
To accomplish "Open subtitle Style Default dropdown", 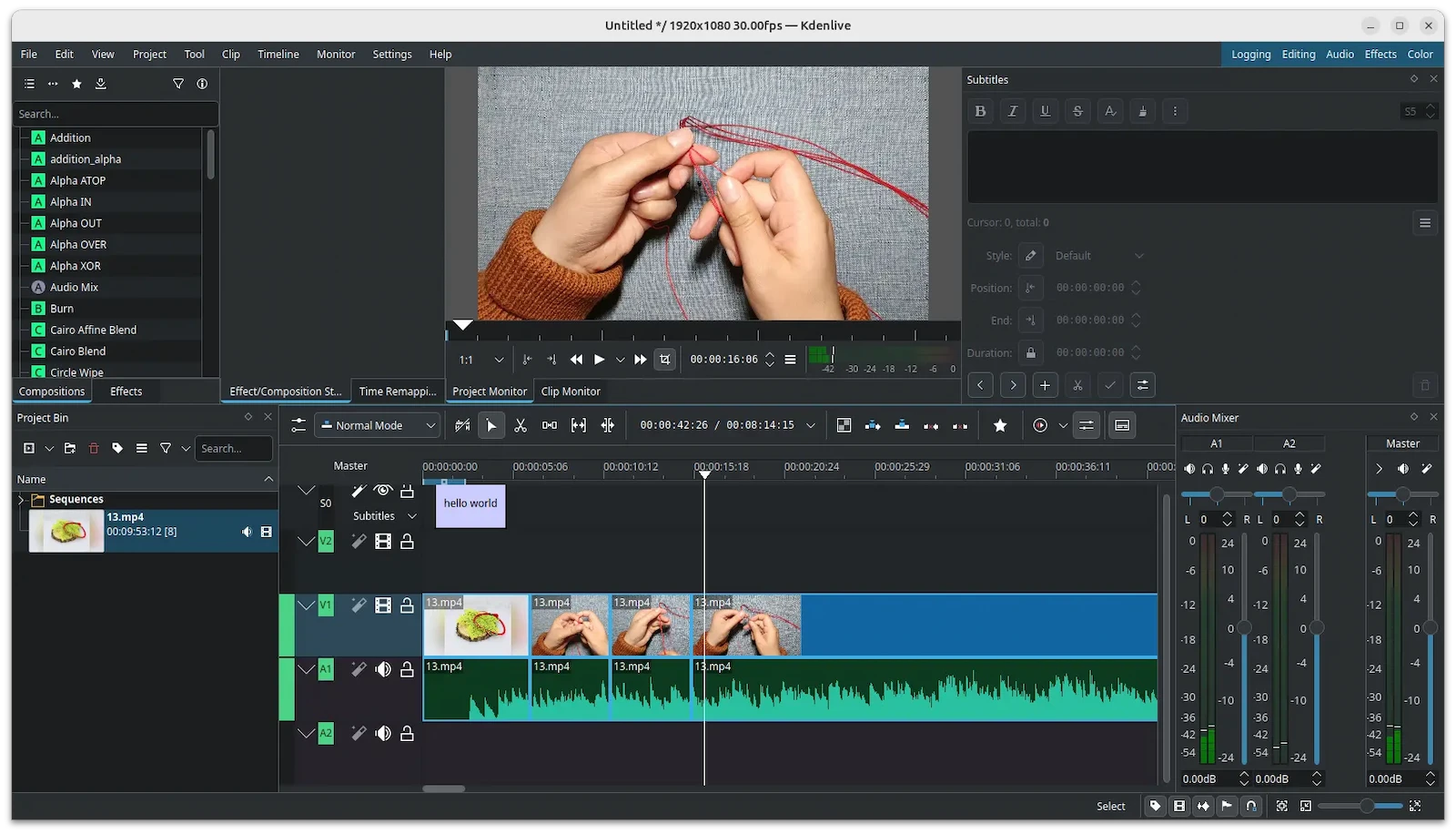I will click(1098, 256).
